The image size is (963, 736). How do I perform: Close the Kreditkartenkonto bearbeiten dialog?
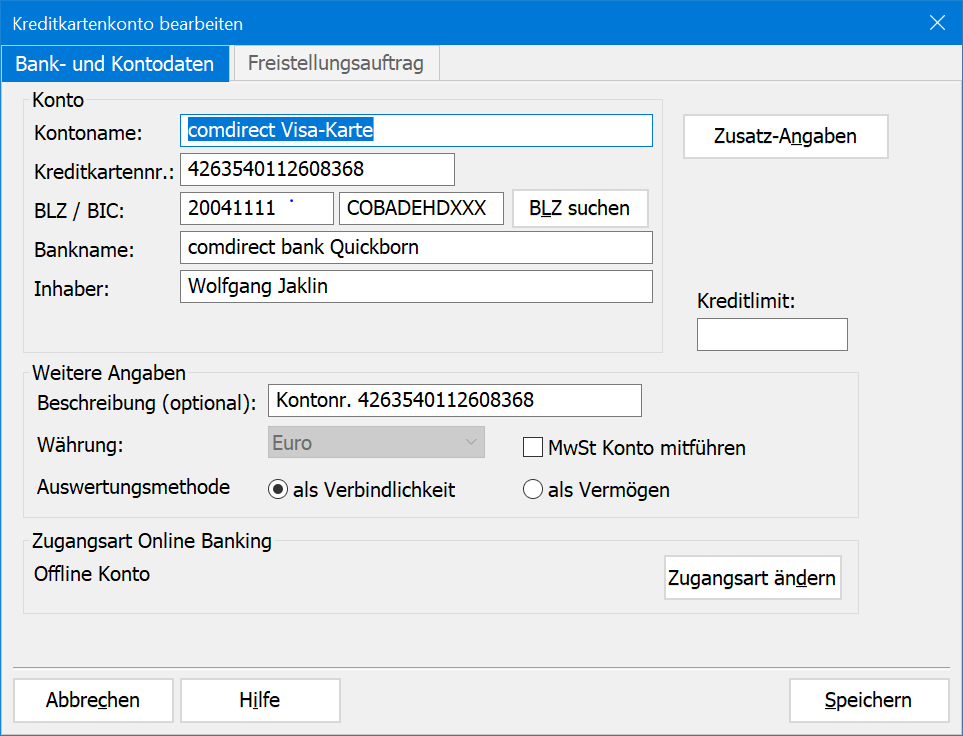[x=937, y=23]
